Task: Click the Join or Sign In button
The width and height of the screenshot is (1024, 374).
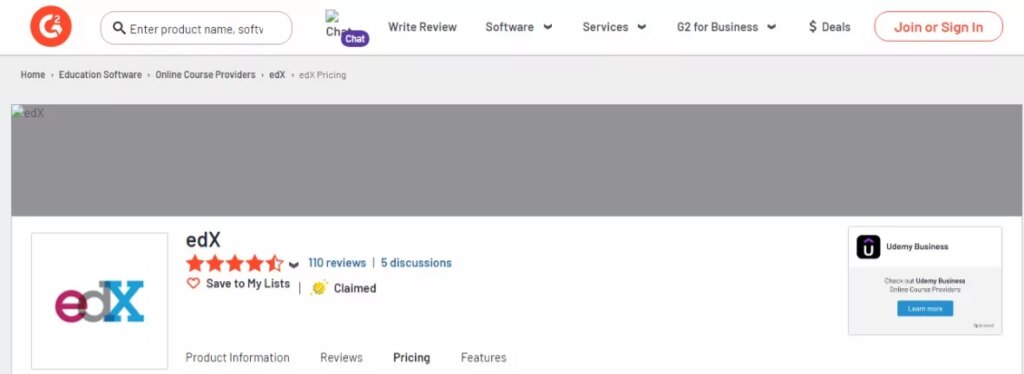Action: [938, 27]
